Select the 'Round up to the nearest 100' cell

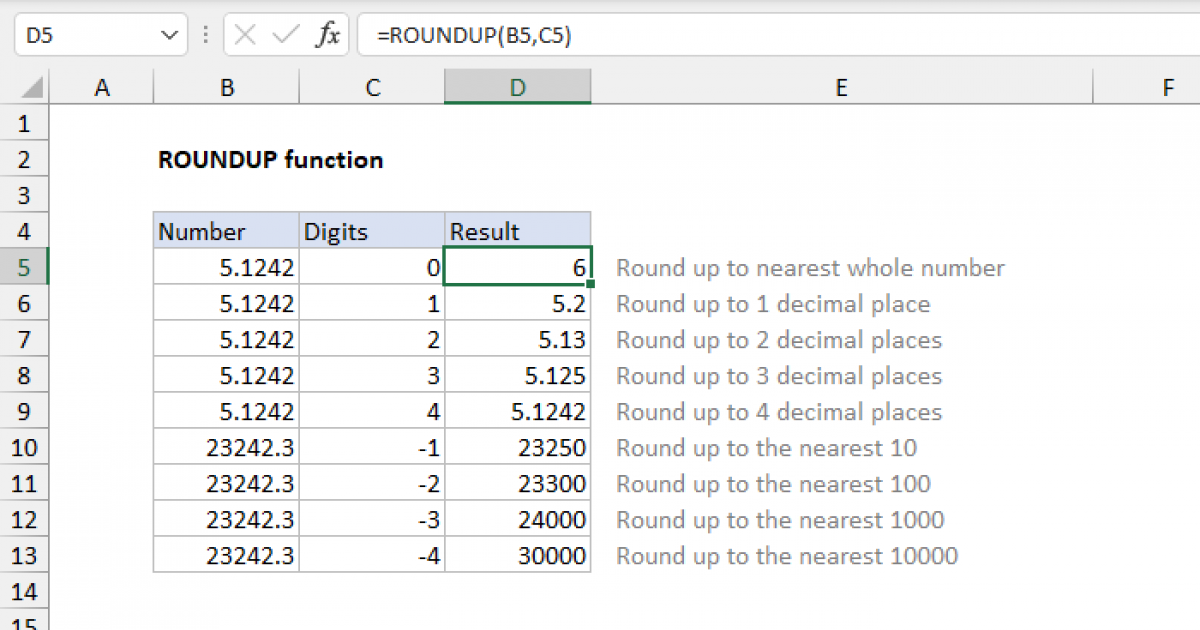pyautogui.click(x=773, y=484)
